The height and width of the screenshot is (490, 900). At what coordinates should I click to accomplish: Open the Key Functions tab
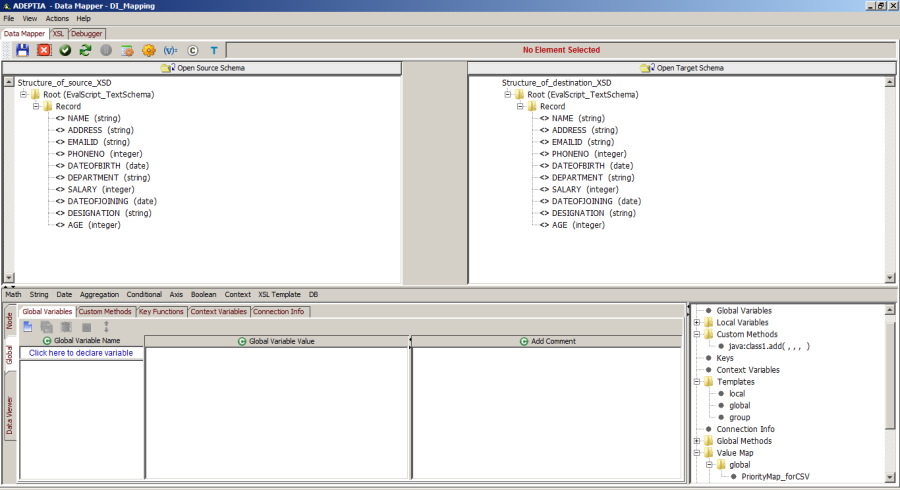pos(161,312)
